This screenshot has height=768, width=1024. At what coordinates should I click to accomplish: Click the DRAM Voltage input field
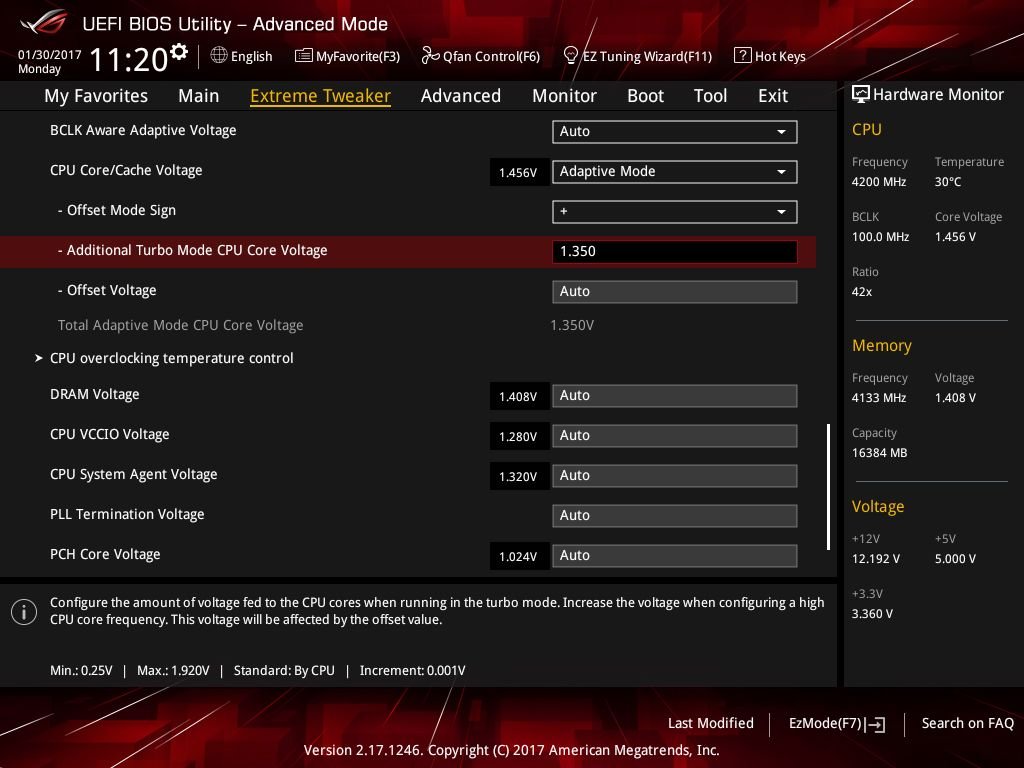pos(675,396)
